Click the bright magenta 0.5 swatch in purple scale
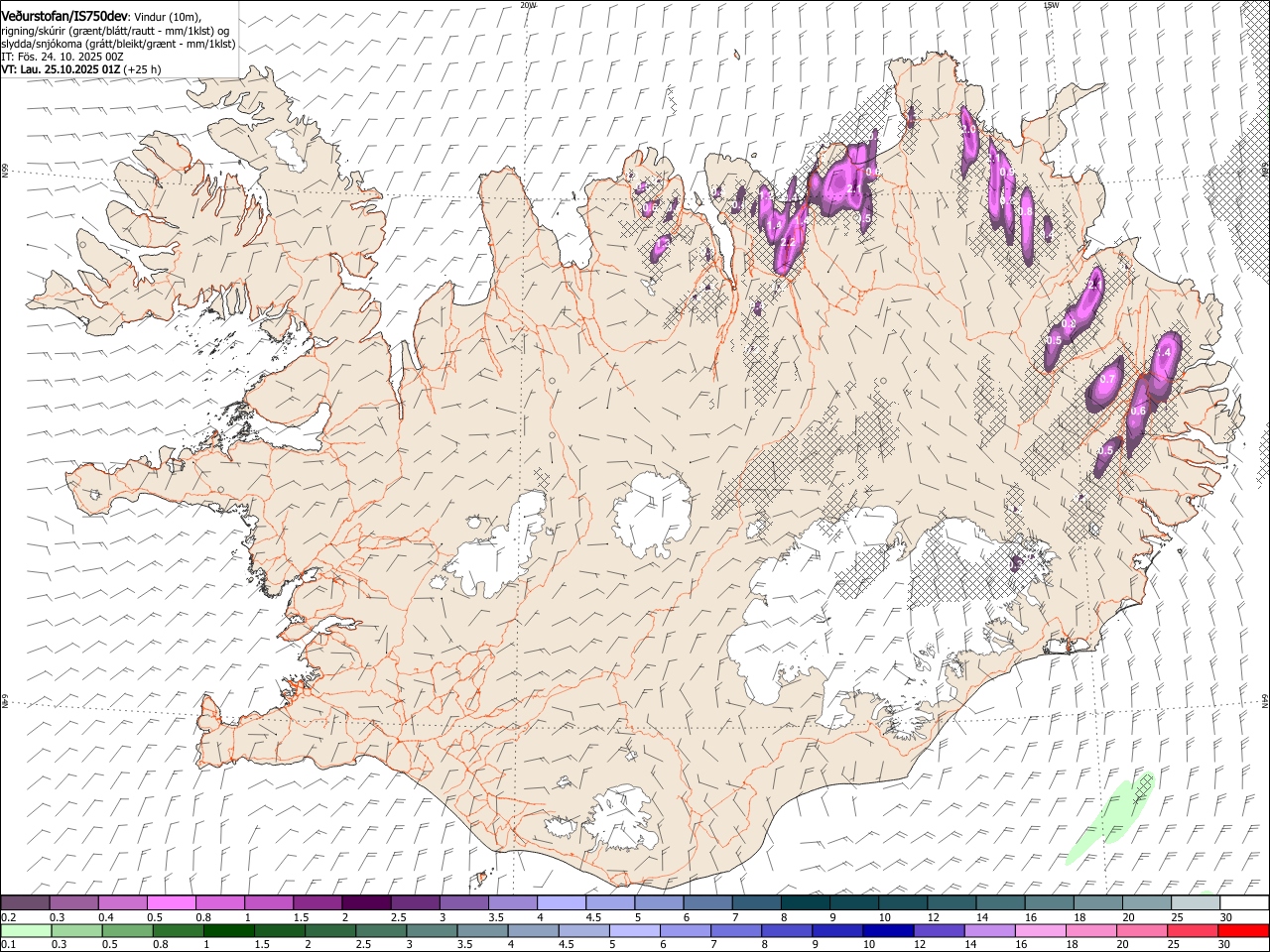 [x=171, y=902]
